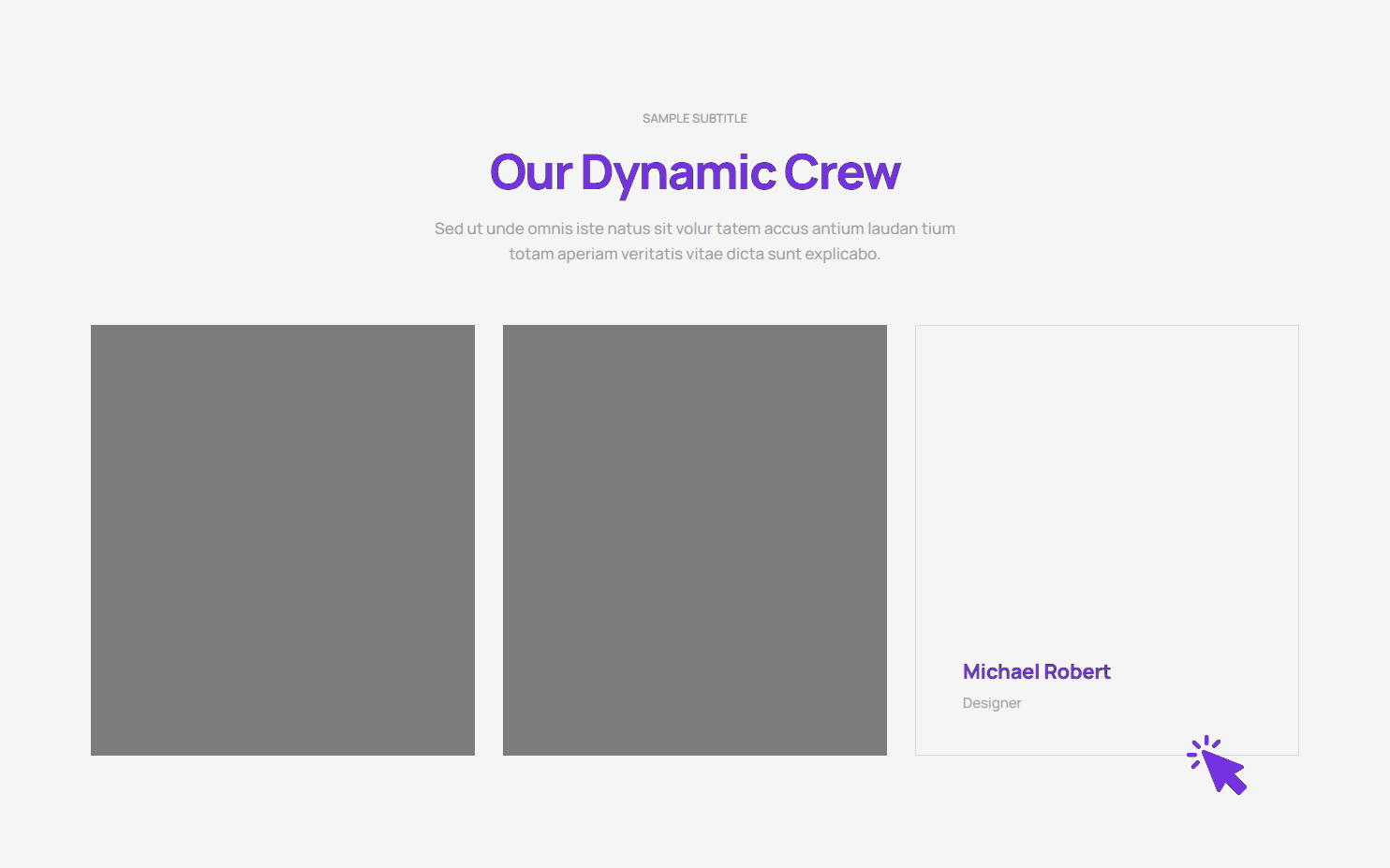The image size is (1390, 868).
Task: Click the word "Robert" in the member name
Action: point(1076,671)
